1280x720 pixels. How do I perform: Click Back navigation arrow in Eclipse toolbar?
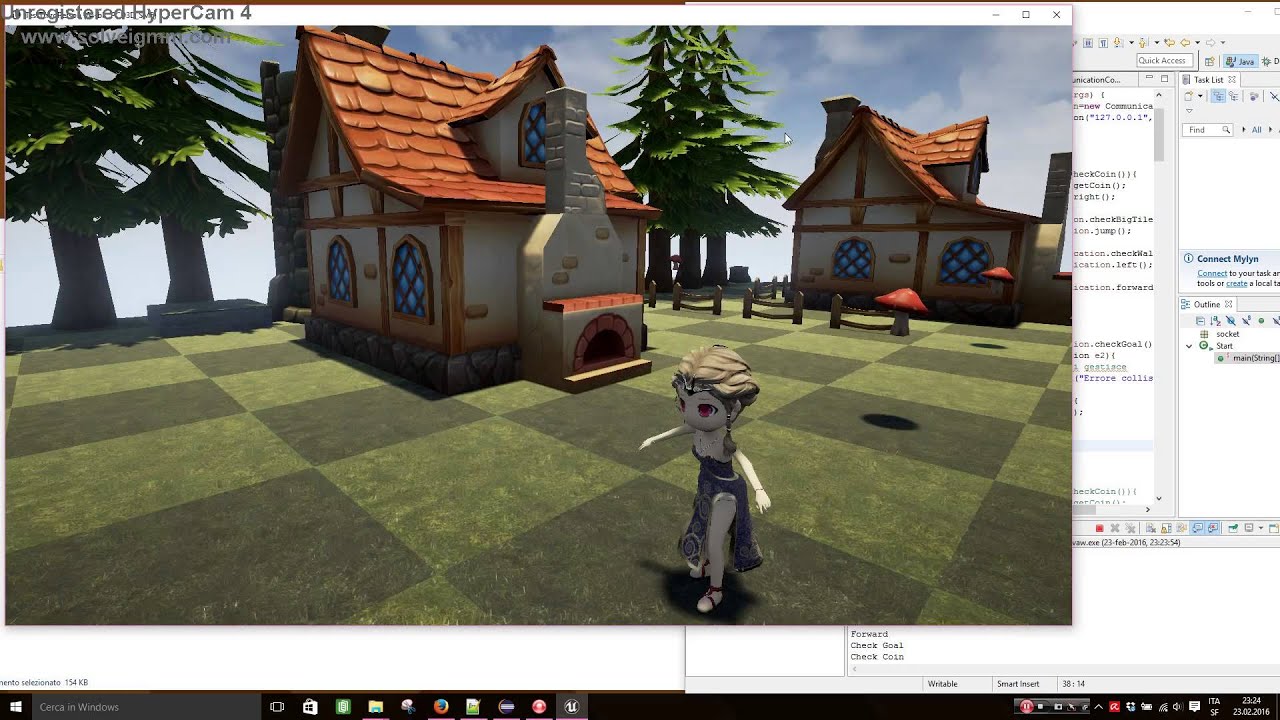[1186, 43]
